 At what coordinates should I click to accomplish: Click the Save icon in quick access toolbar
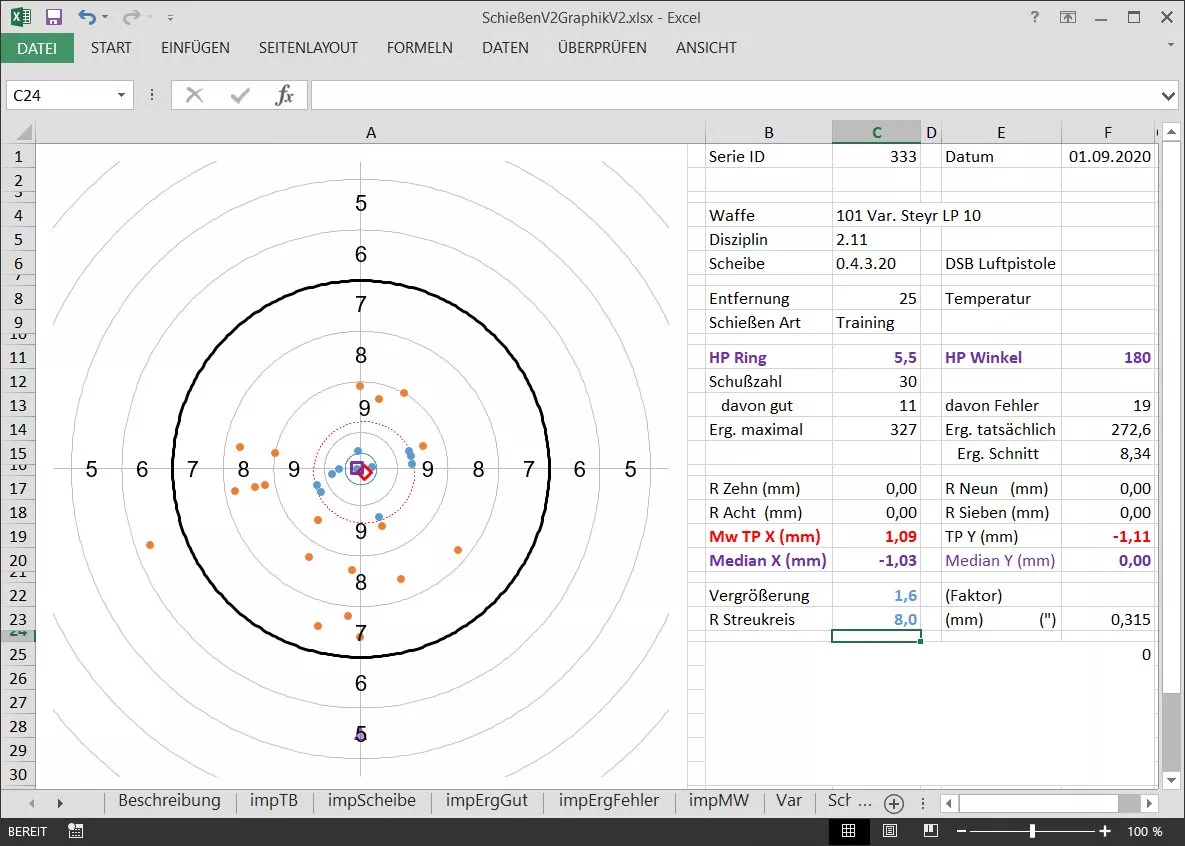click(x=54, y=17)
